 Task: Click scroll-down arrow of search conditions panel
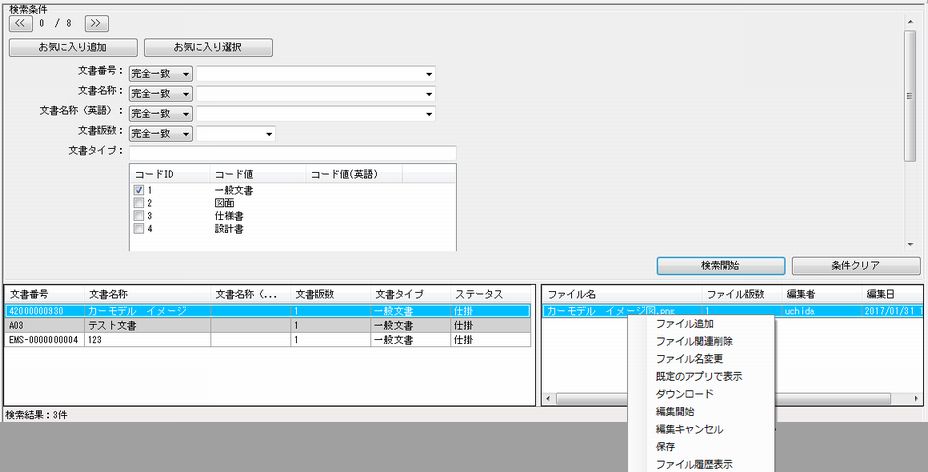910,245
